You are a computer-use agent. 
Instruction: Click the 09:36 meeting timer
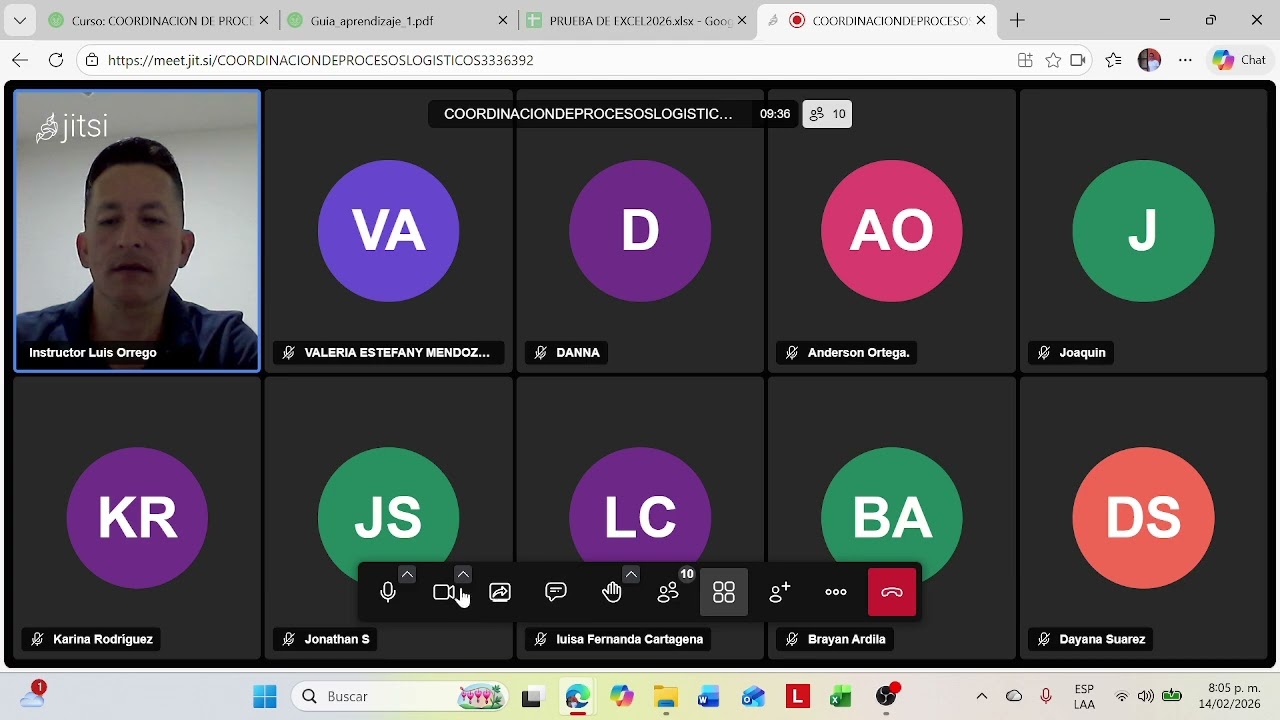tap(775, 114)
